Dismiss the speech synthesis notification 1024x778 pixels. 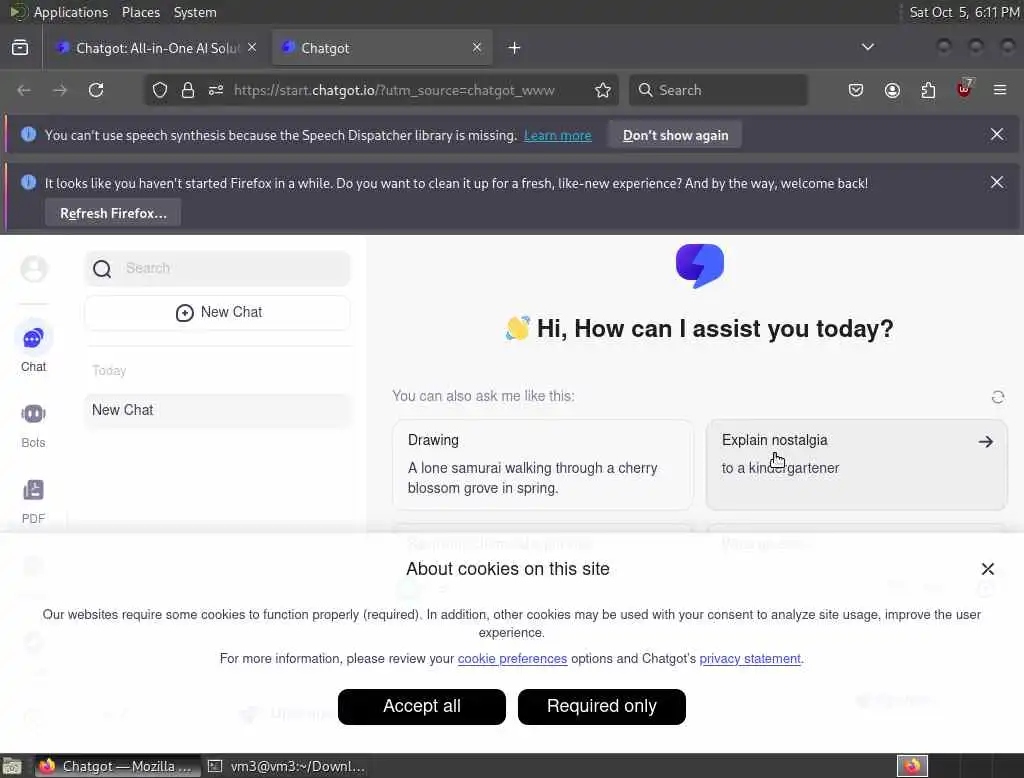(997, 134)
